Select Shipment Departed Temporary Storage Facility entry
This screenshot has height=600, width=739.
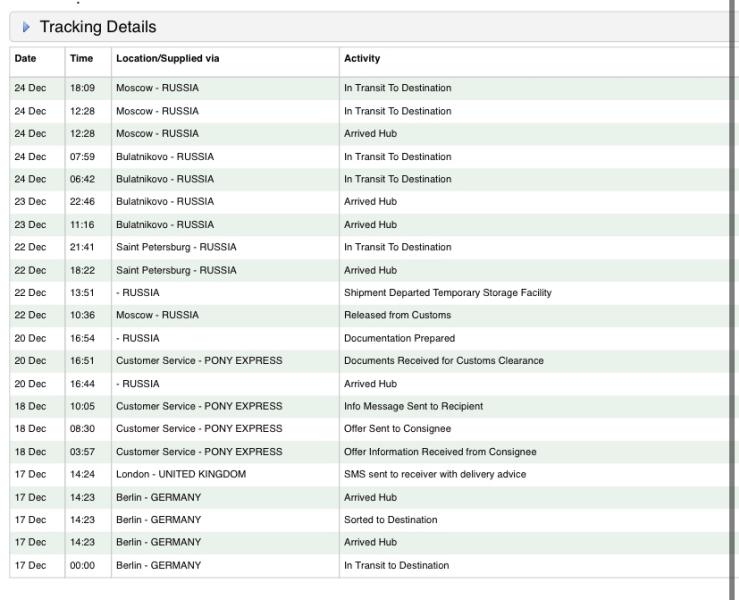pyautogui.click(x=446, y=292)
